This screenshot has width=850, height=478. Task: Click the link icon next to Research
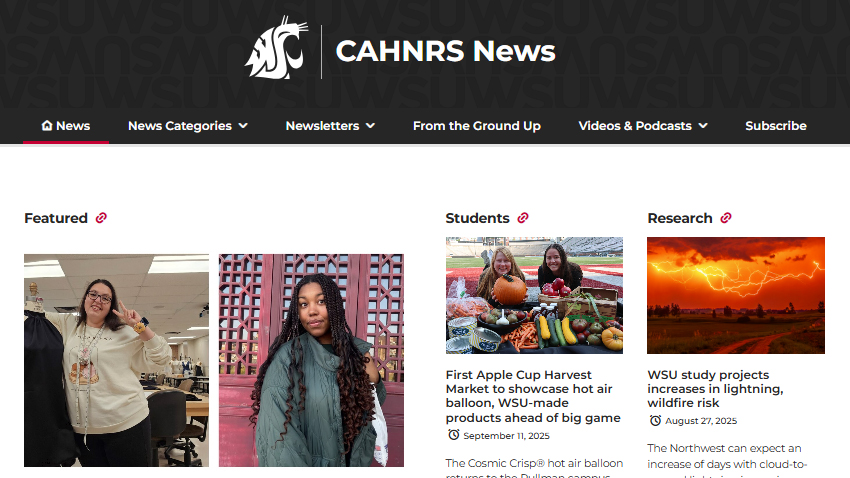[x=726, y=218]
